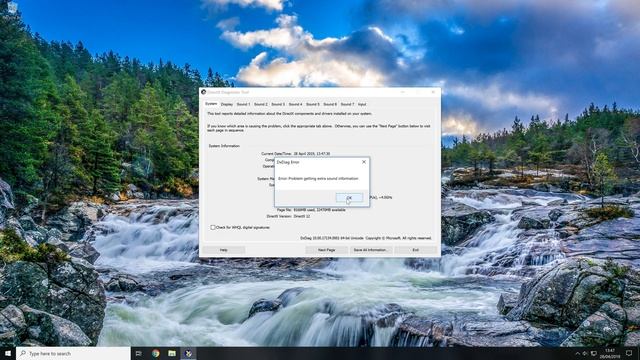
Task: Open the Sound 7 tab
Action: [x=347, y=104]
